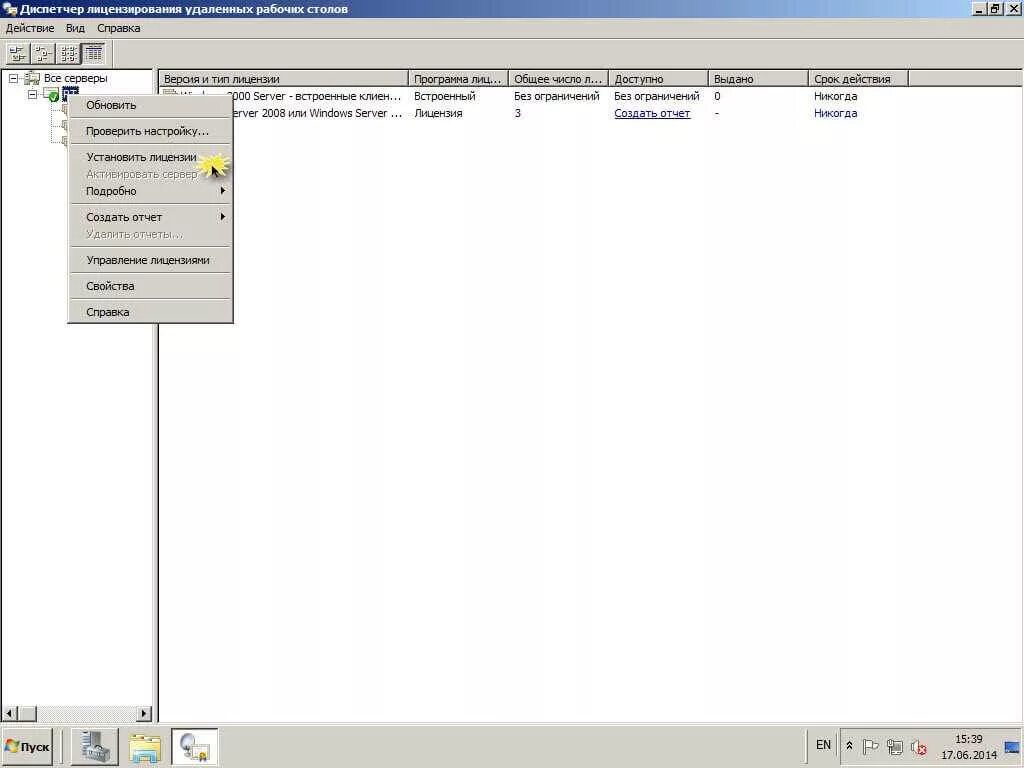Choose Обновить in the context menu
Viewport: 1024px width, 768px height.
(150, 105)
